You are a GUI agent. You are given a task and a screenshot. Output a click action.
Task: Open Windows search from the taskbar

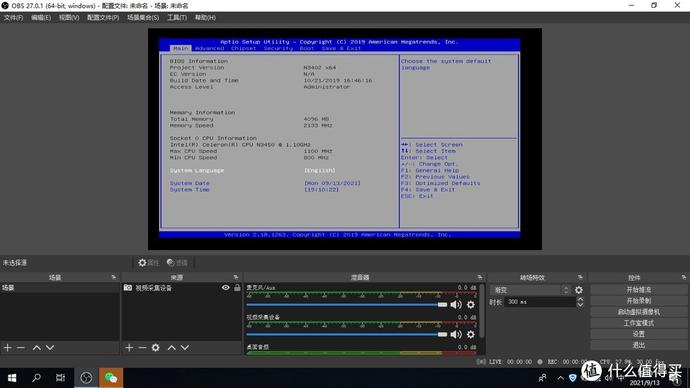37,378
